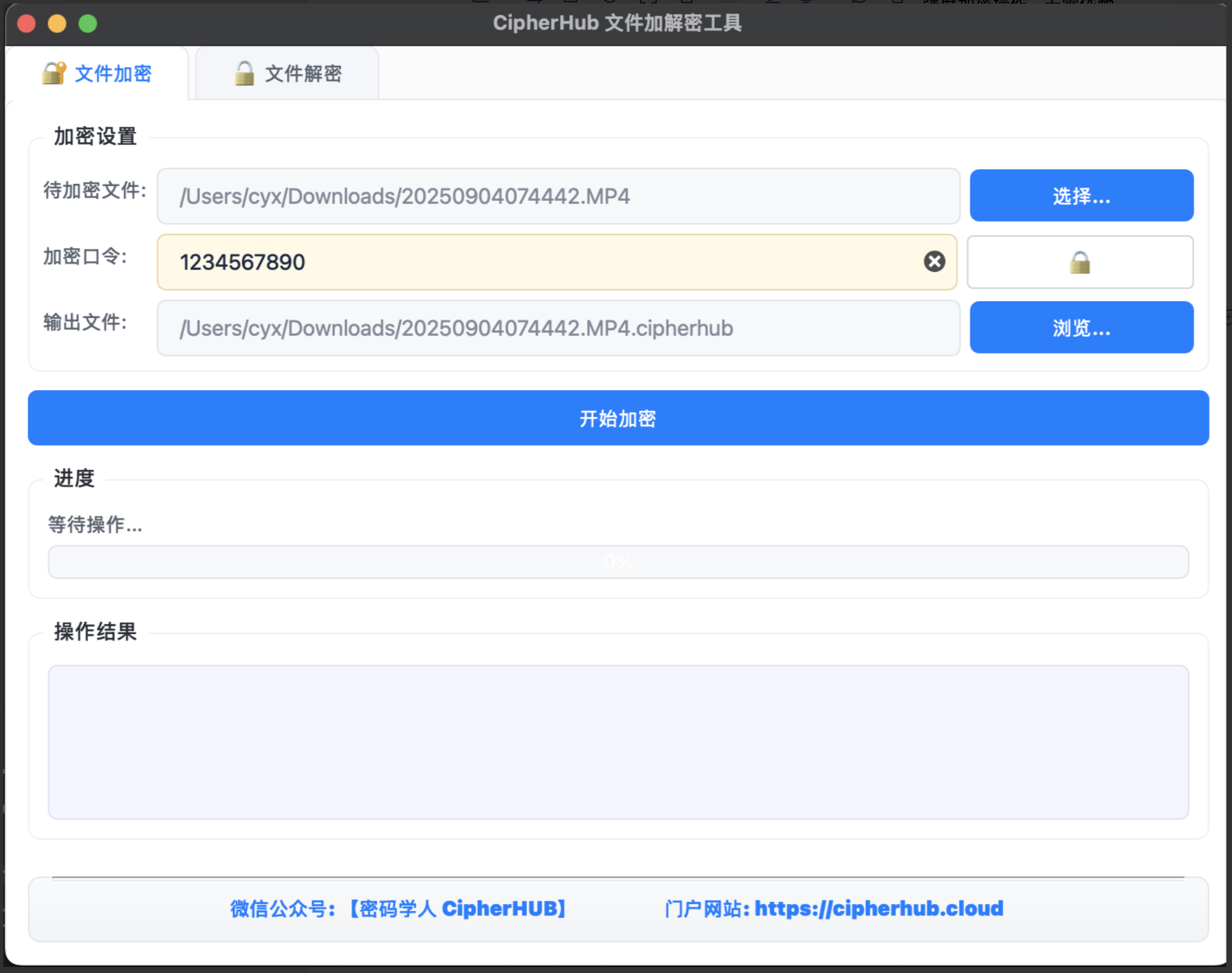Screen dimensions: 1232x973
Task: Click the CipherHub window title bar
Action: tap(617, 23)
